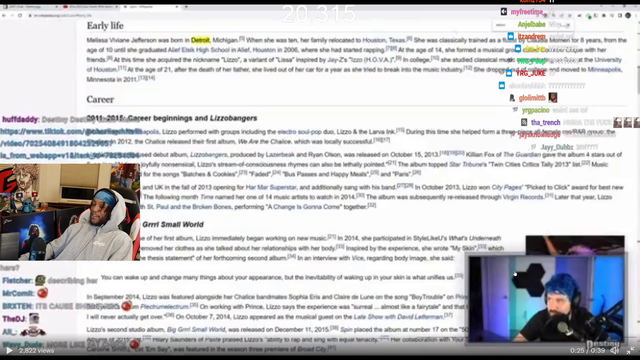Open the Har Mar Superstar link

[271, 187]
